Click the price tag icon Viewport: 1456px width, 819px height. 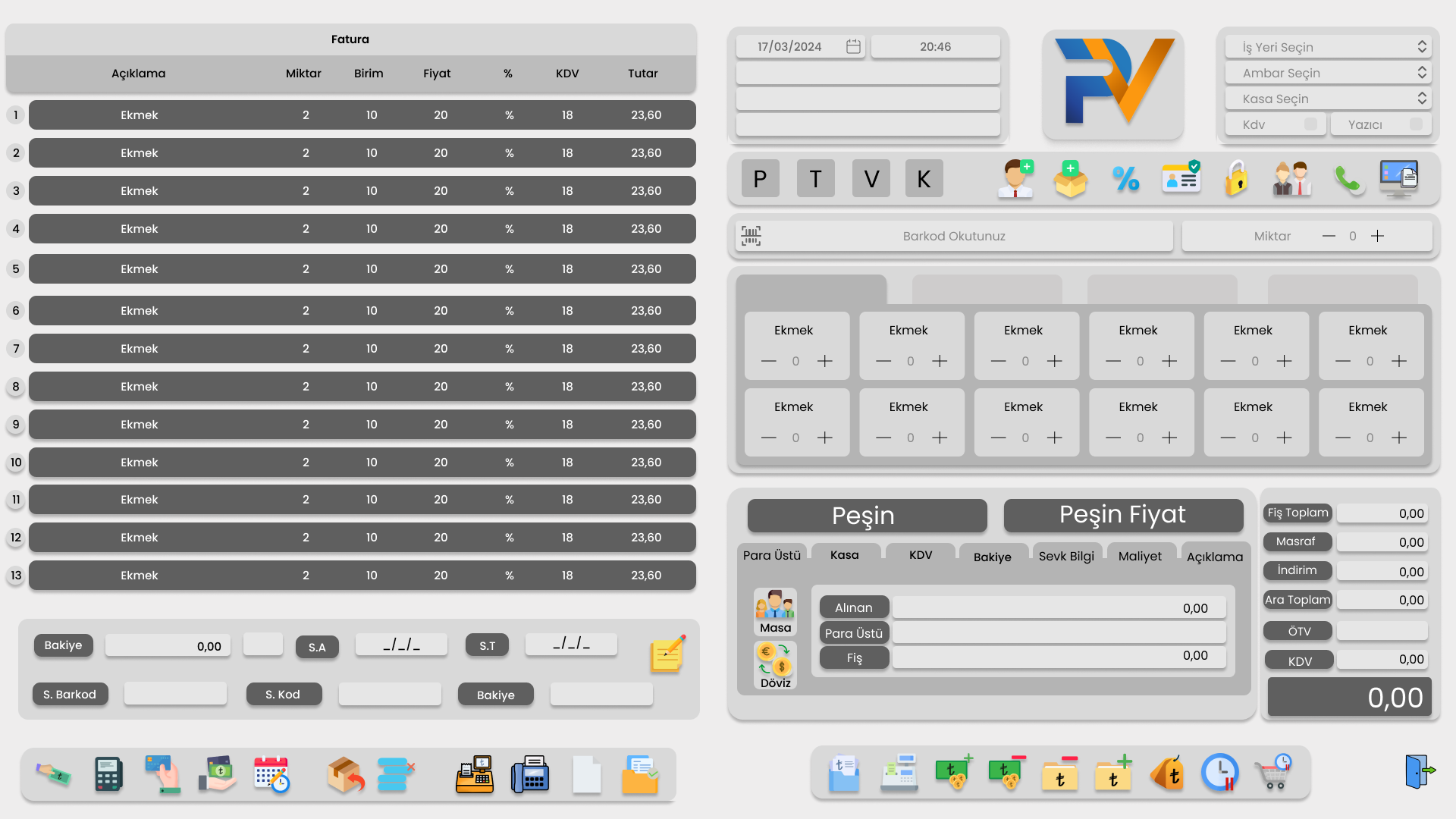1167,773
